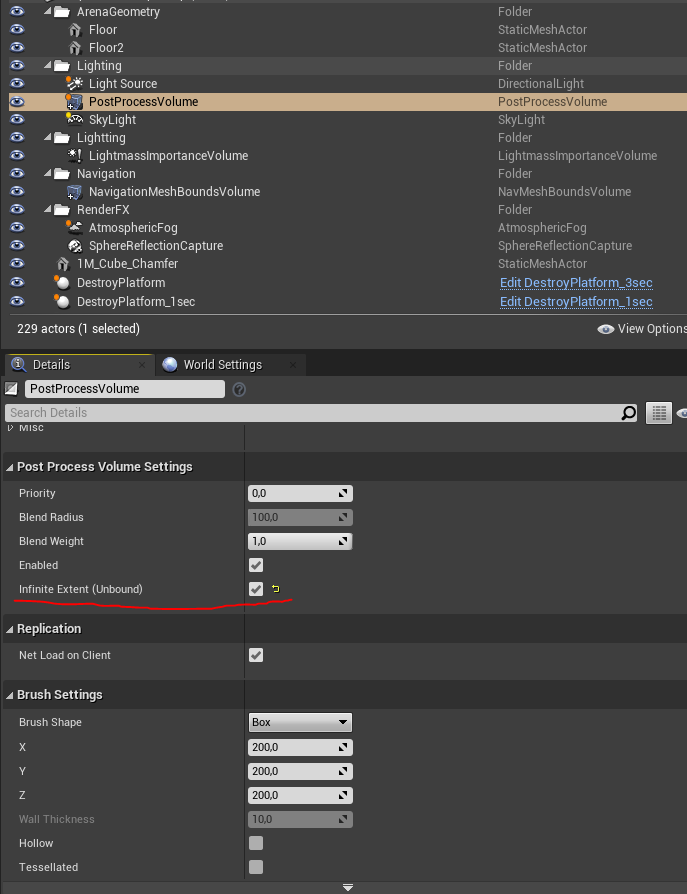This screenshot has height=894, width=687.
Task: Open the property matrix grid view button
Action: [658, 413]
